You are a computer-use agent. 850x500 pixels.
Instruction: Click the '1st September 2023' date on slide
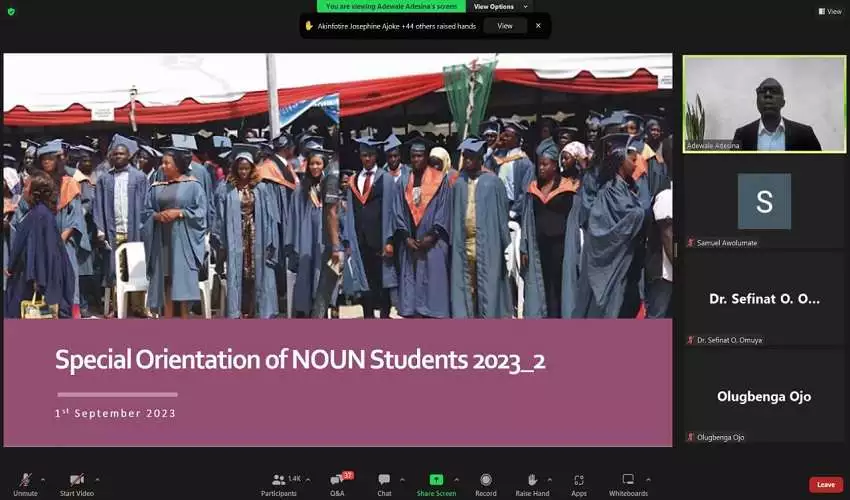tap(115, 413)
